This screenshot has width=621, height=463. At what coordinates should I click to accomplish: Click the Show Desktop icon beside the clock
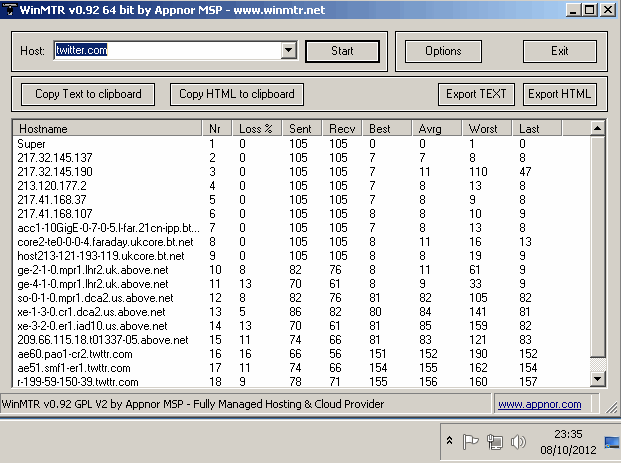pyautogui.click(x=612, y=442)
